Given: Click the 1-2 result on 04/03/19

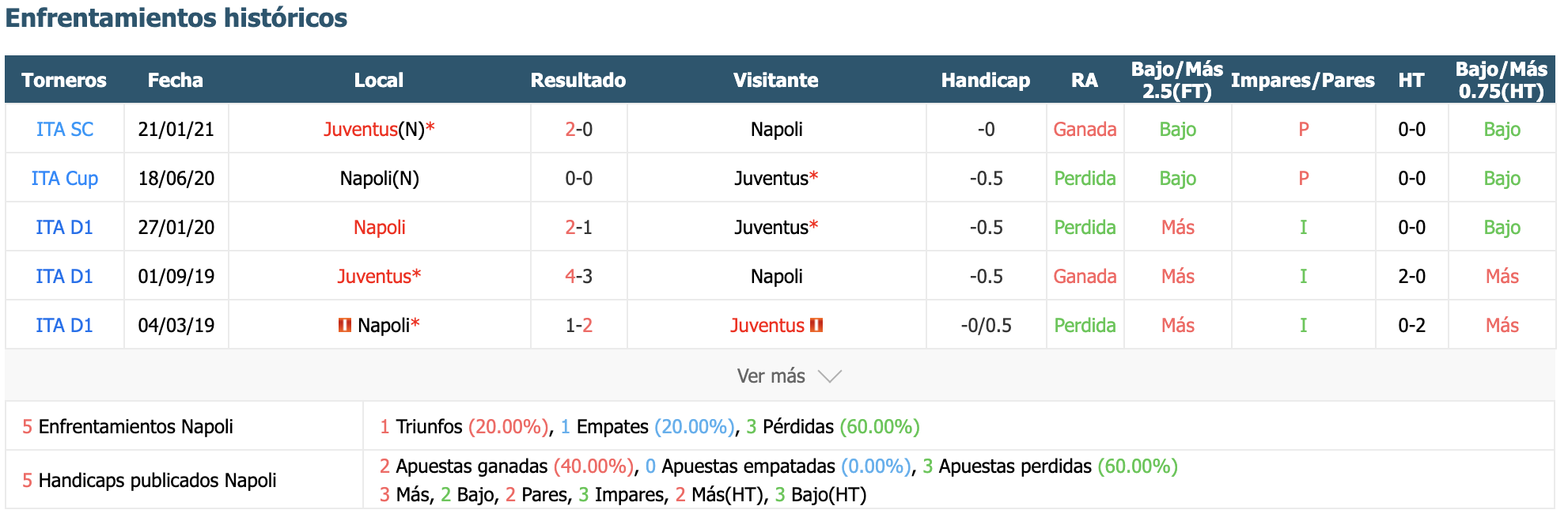Looking at the screenshot, I should coord(579,325).
